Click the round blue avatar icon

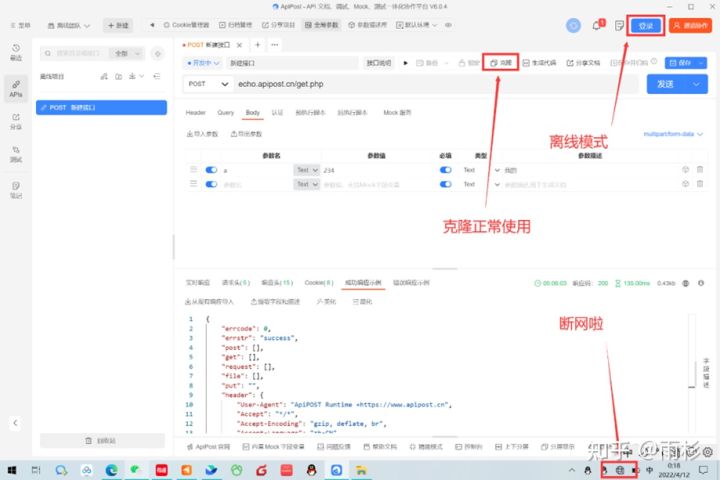coord(573,25)
